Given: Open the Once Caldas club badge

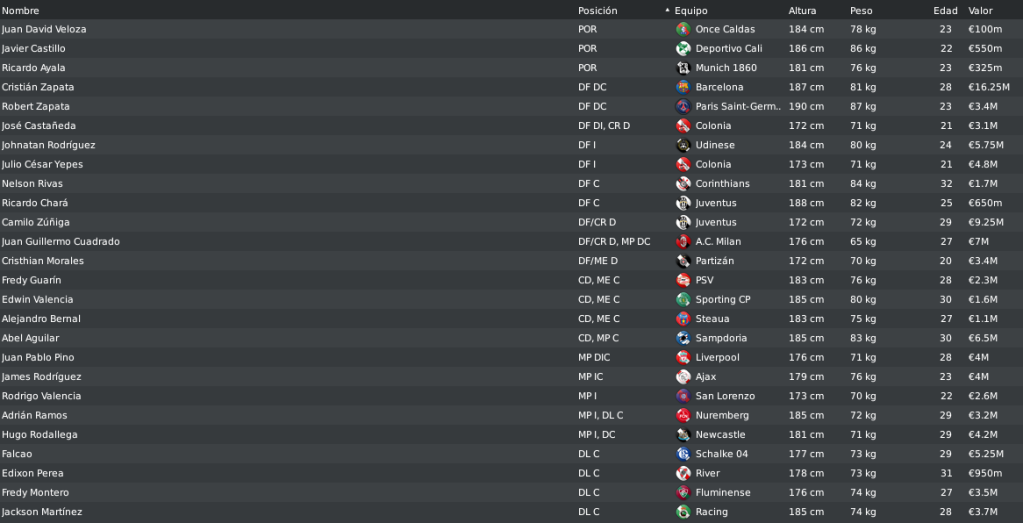Looking at the screenshot, I should coord(683,29).
